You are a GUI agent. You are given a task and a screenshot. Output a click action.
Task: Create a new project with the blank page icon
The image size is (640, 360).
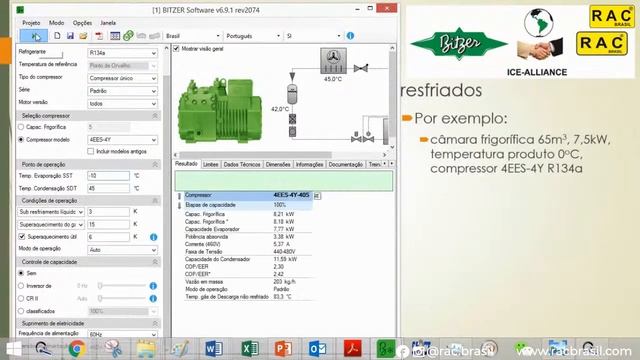pyautogui.click(x=57, y=36)
